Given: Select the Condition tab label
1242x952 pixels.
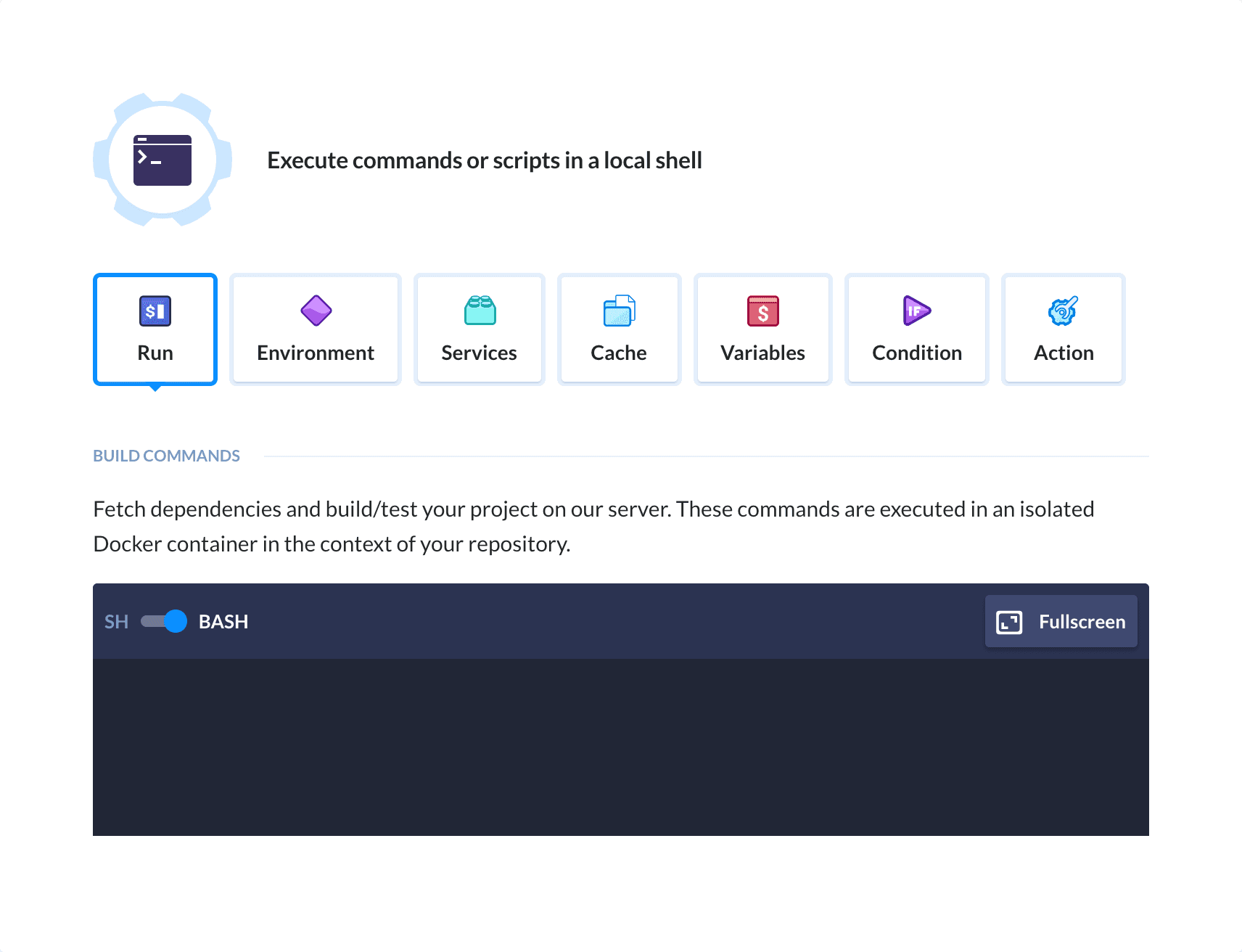Looking at the screenshot, I should coord(916,353).
